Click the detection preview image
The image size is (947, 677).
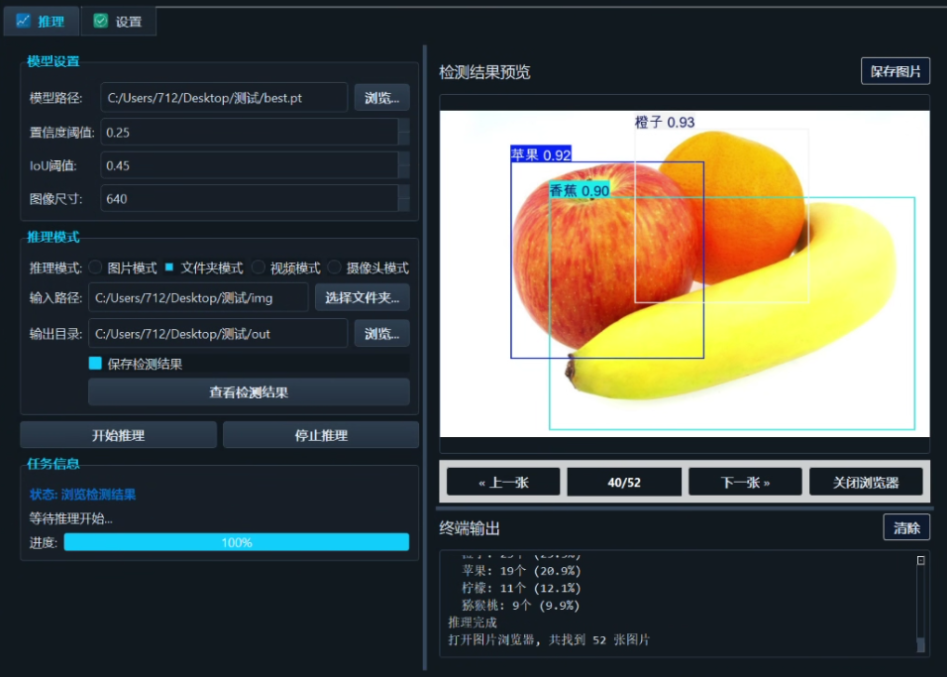click(684, 274)
